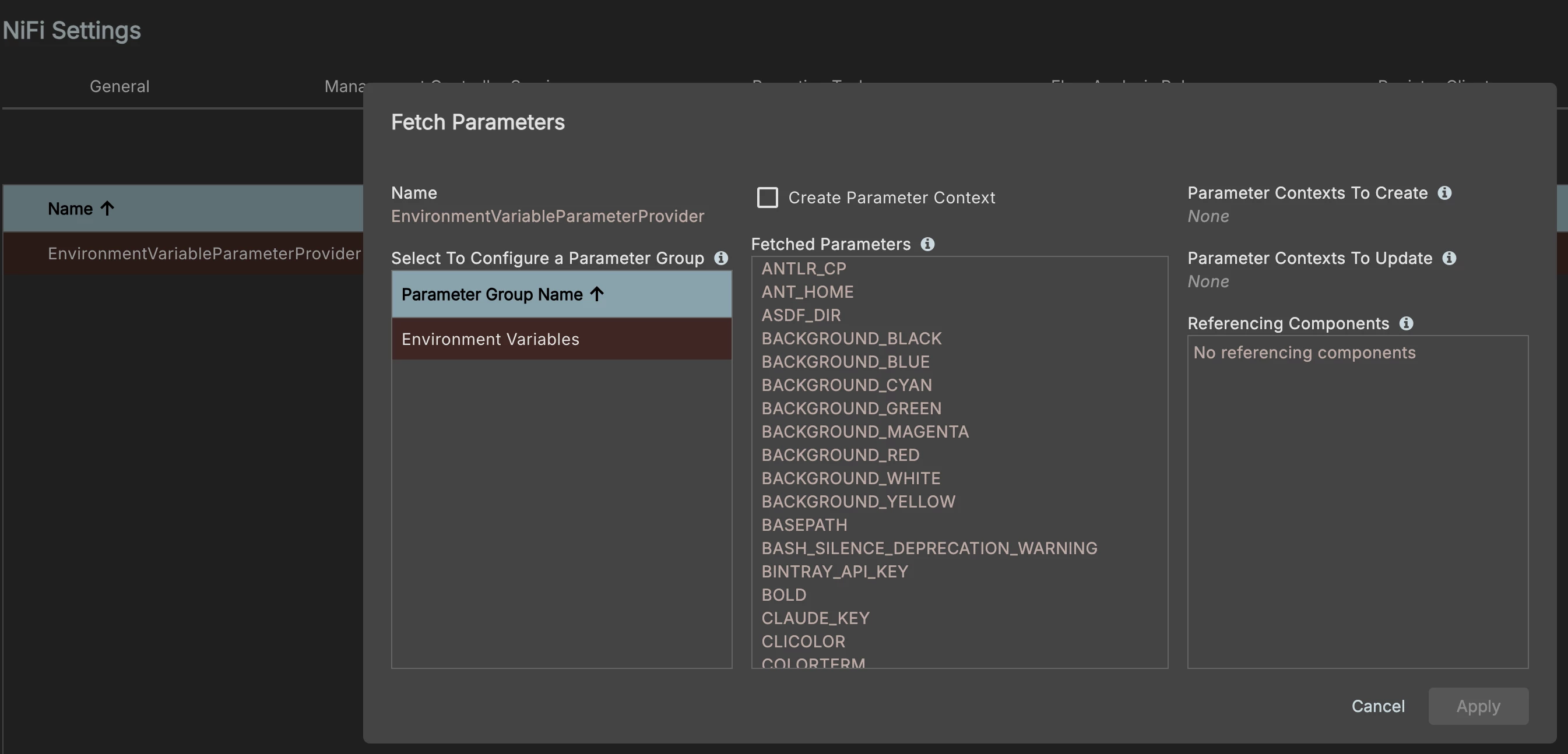
Task: Click BACKGROUND_MAGENTA parameter entry
Action: 865,432
